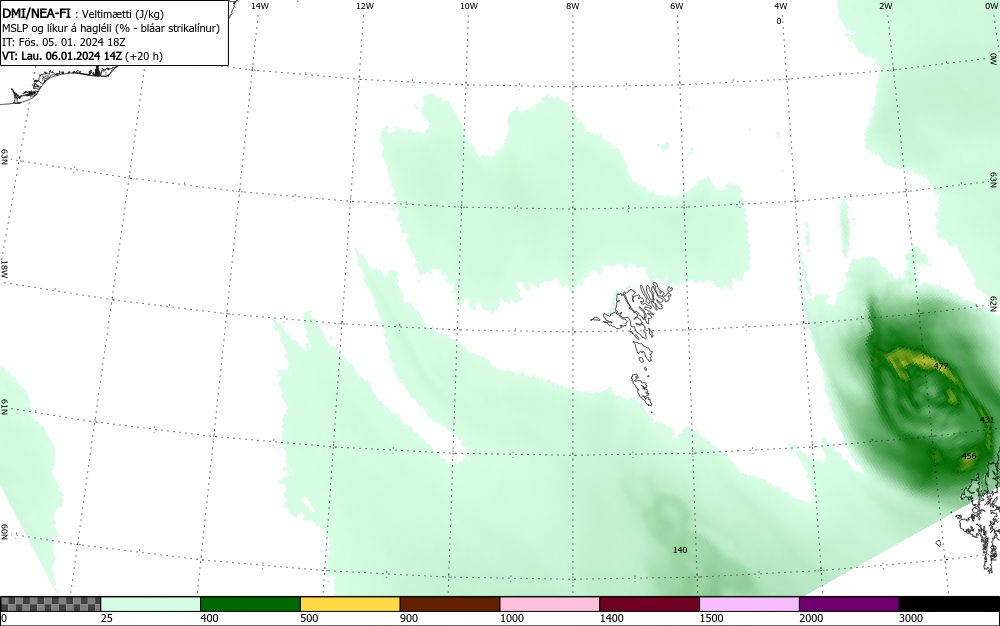
Task: Click the grey checkered 0–25 legend swatch
Action: (50, 604)
